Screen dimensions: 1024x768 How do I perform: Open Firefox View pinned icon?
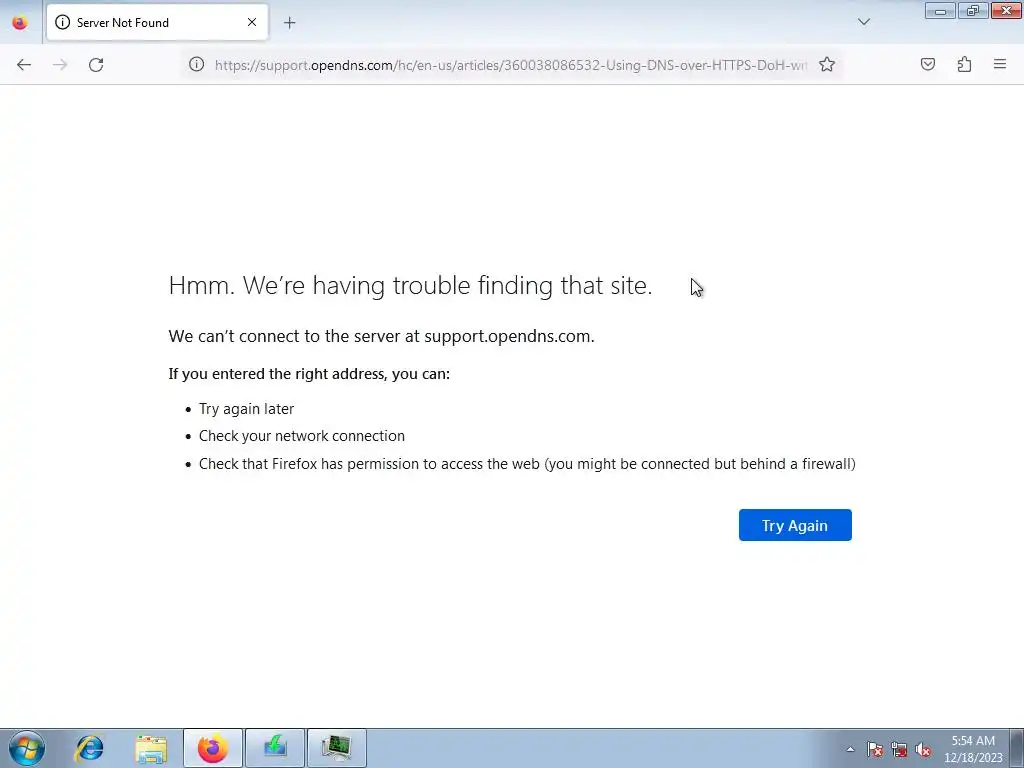tap(20, 23)
